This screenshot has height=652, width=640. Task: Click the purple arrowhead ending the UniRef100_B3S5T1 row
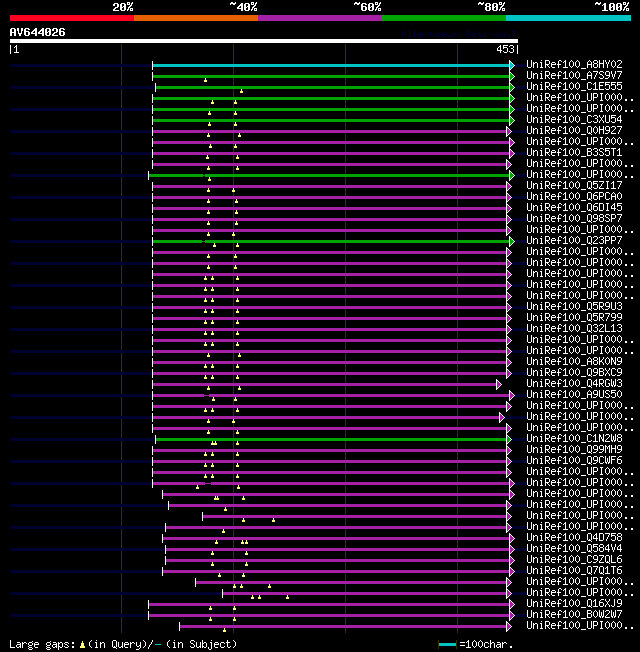(x=512, y=153)
